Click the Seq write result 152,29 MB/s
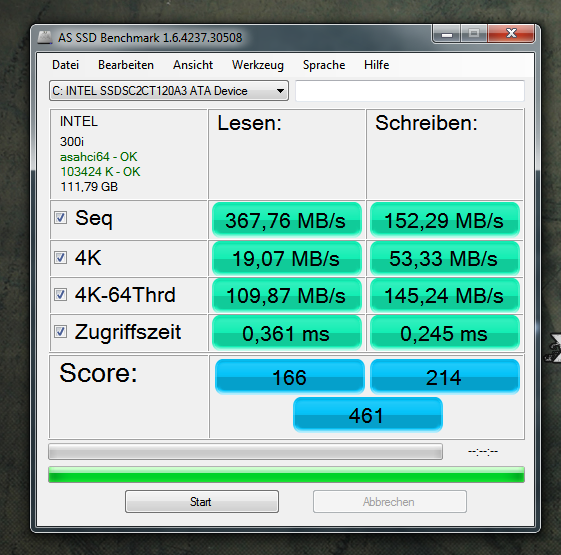The height and width of the screenshot is (555, 561). coord(445,220)
